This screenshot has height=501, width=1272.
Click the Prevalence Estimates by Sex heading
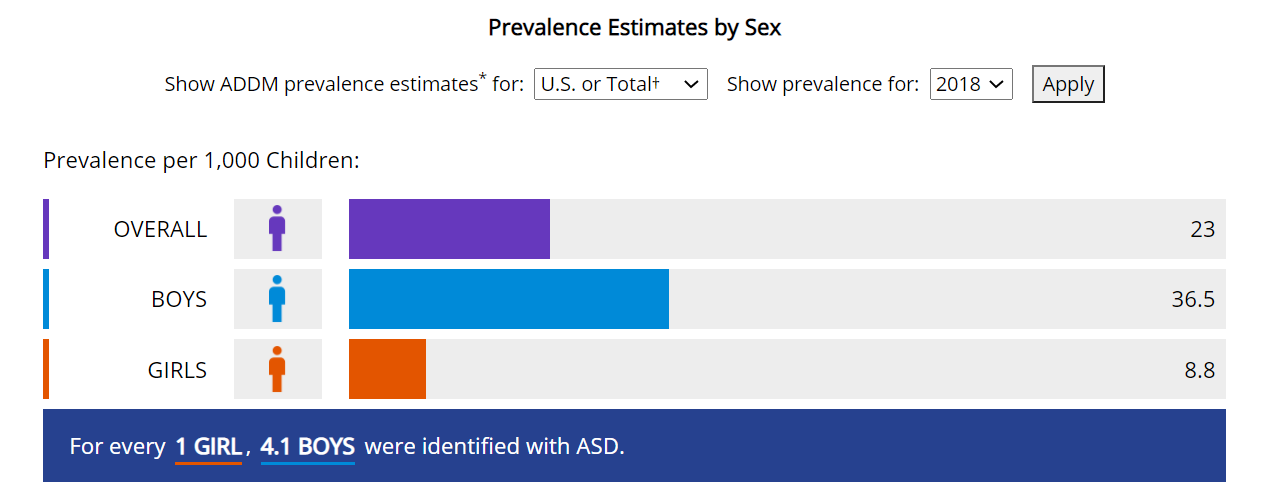pyautogui.click(x=635, y=28)
